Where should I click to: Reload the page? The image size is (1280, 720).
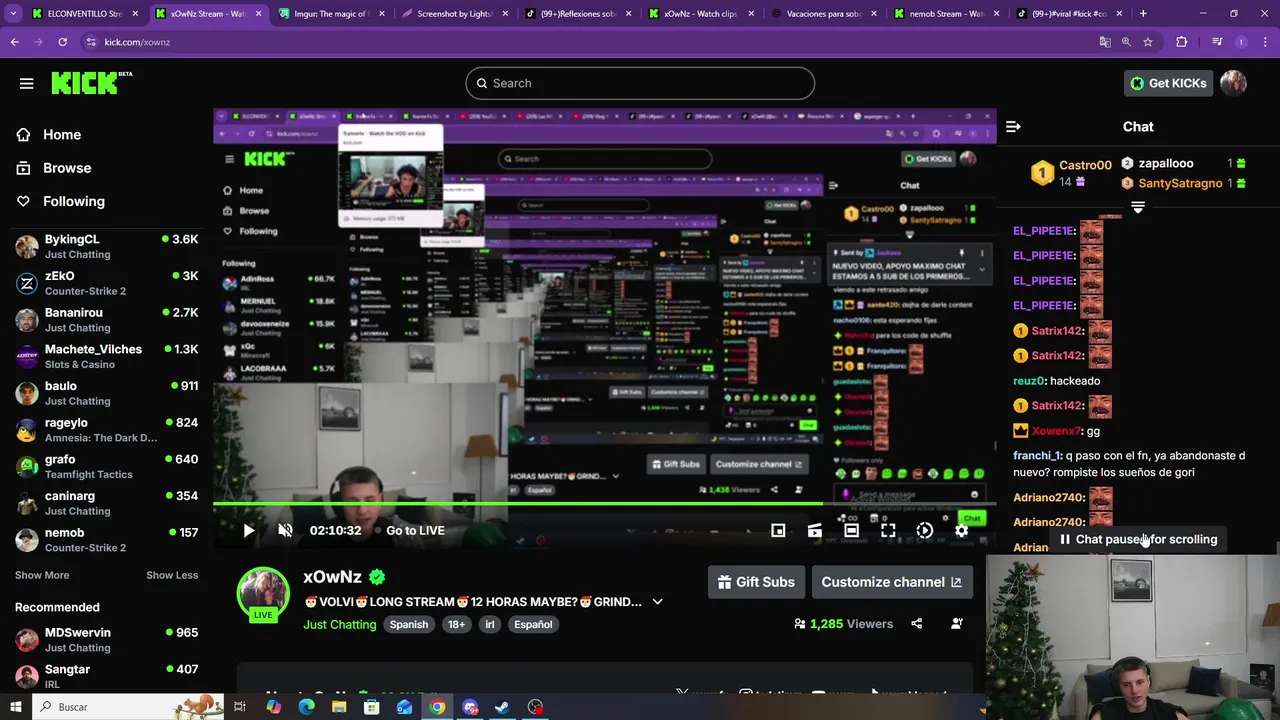pyautogui.click(x=62, y=42)
